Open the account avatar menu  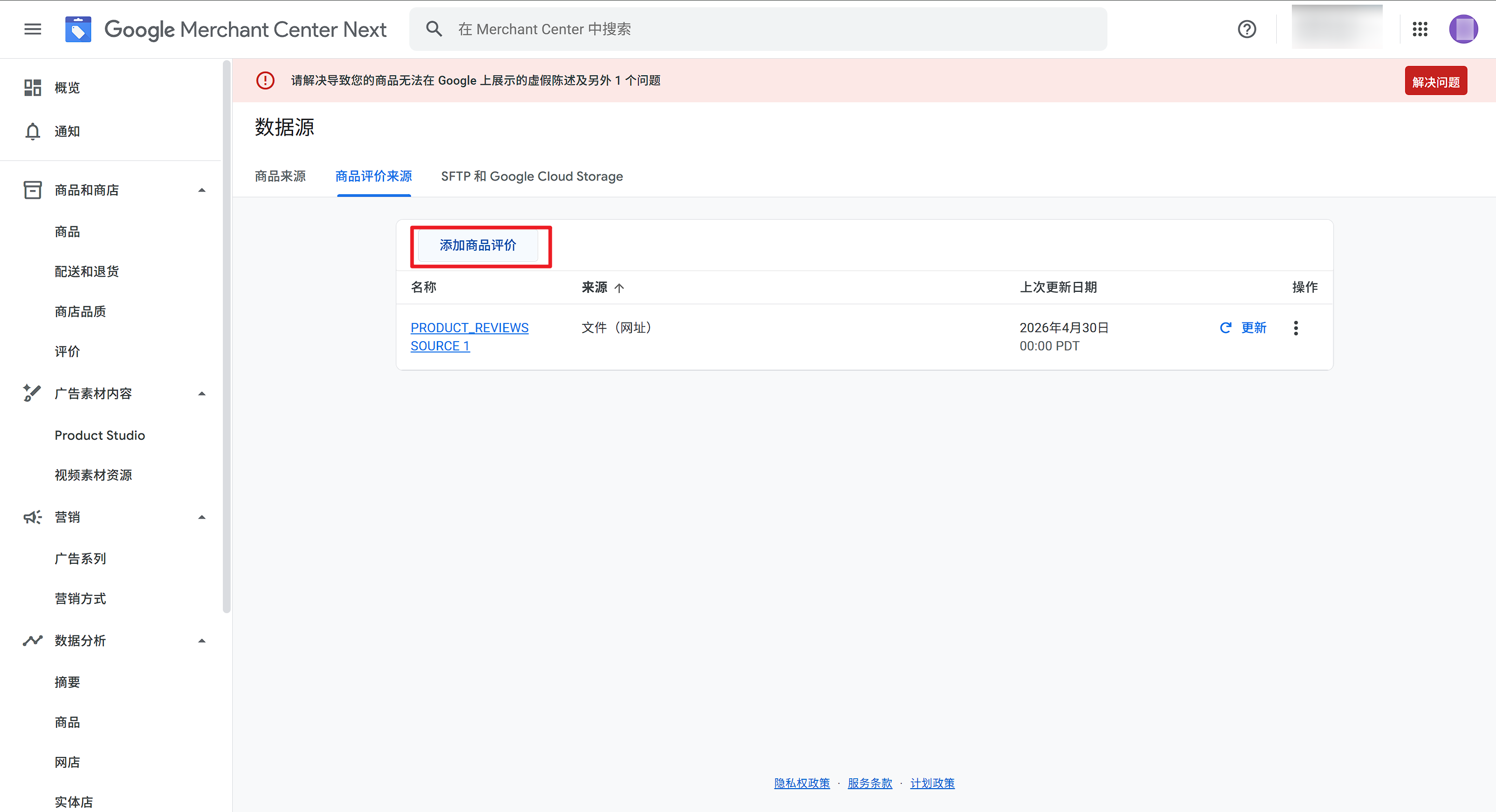tap(1463, 29)
